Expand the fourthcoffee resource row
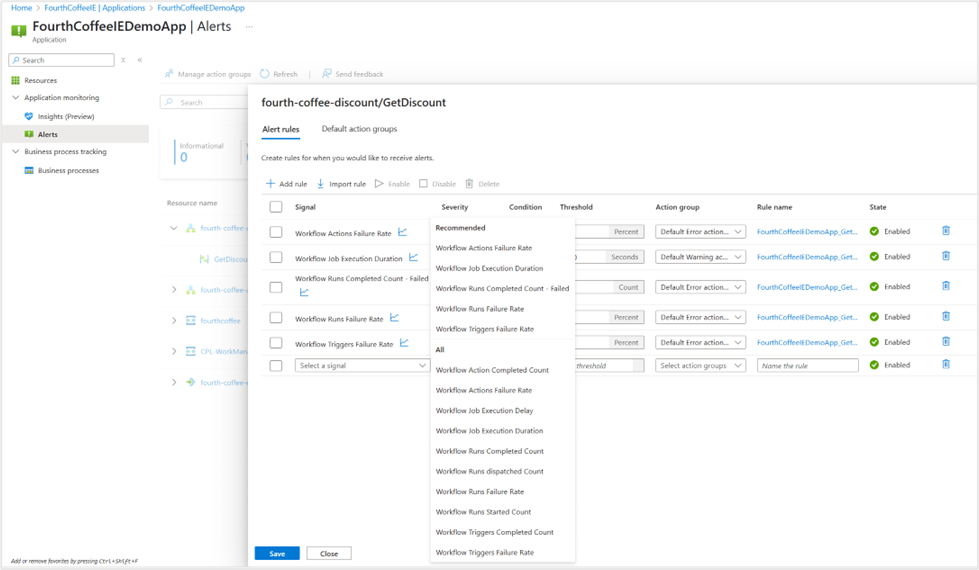The width and height of the screenshot is (979, 570). [174, 320]
